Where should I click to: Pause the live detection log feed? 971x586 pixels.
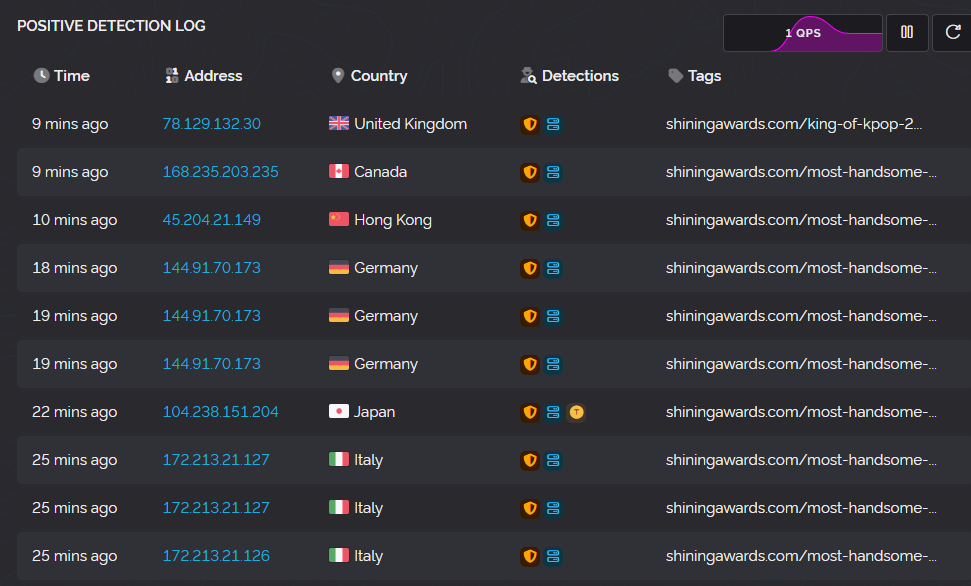(907, 33)
